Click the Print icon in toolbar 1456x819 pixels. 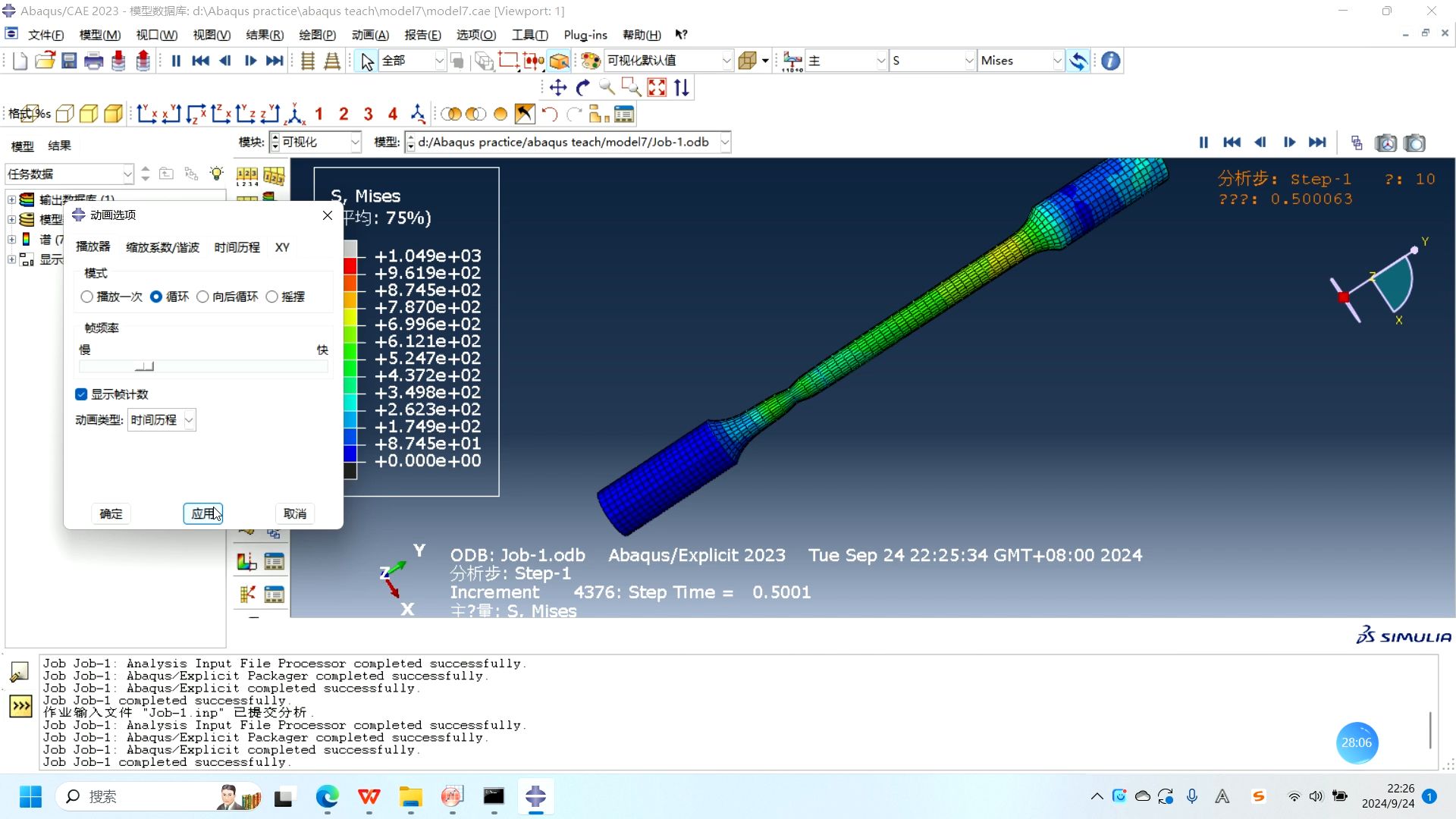coord(93,61)
